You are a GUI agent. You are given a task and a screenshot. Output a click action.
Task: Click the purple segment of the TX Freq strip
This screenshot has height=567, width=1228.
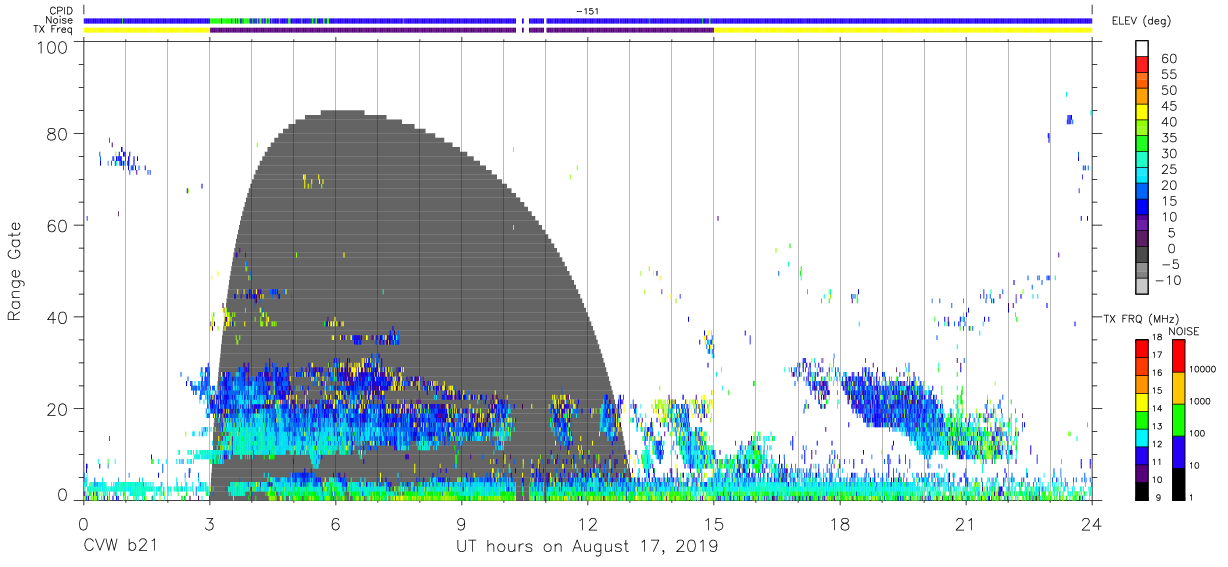[461, 30]
